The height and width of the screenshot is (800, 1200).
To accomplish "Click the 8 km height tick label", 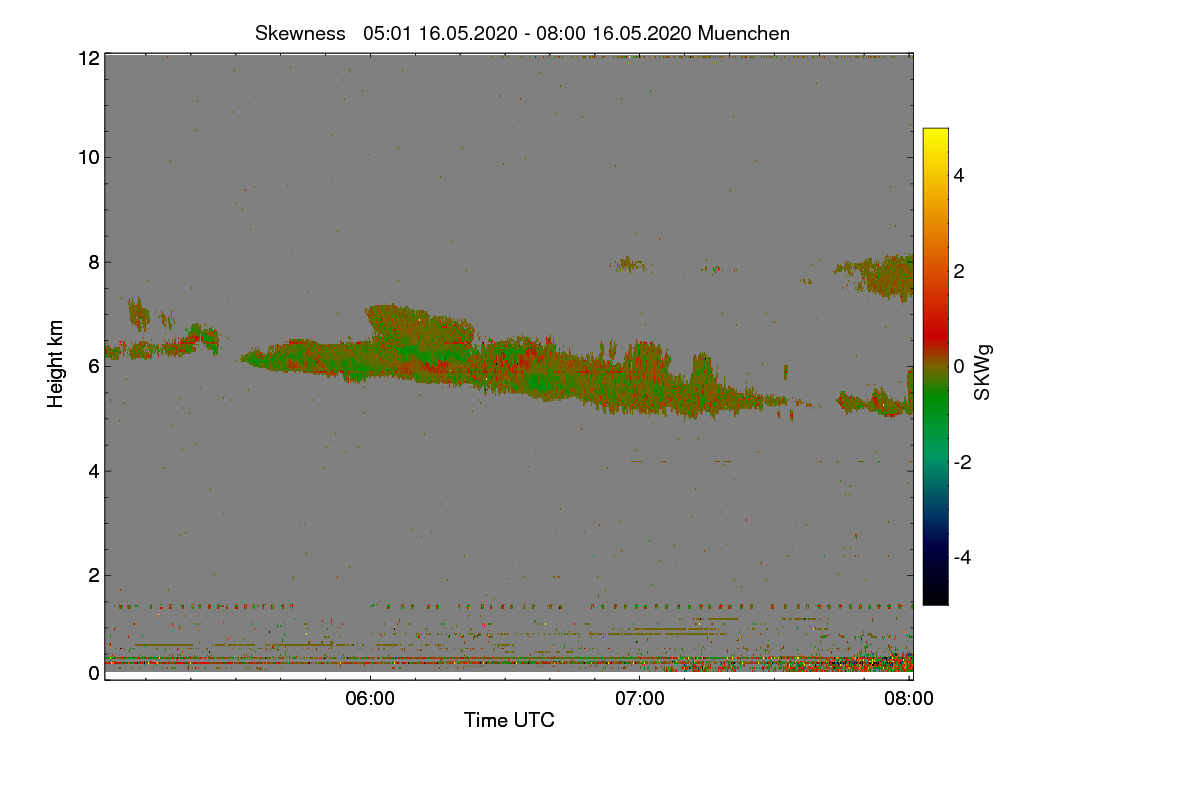I will point(94,262).
